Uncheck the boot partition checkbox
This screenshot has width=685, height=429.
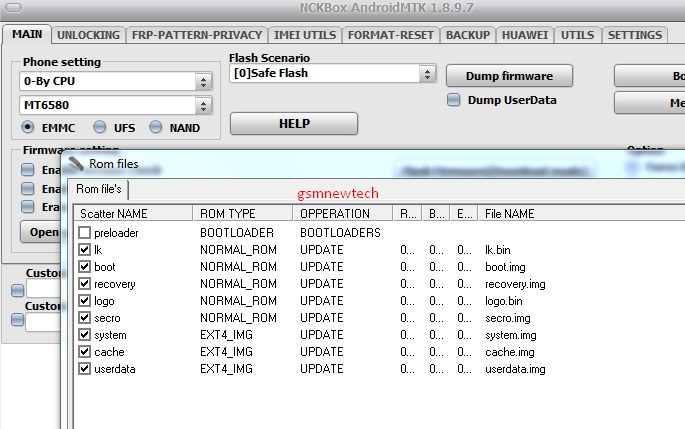click(84, 266)
